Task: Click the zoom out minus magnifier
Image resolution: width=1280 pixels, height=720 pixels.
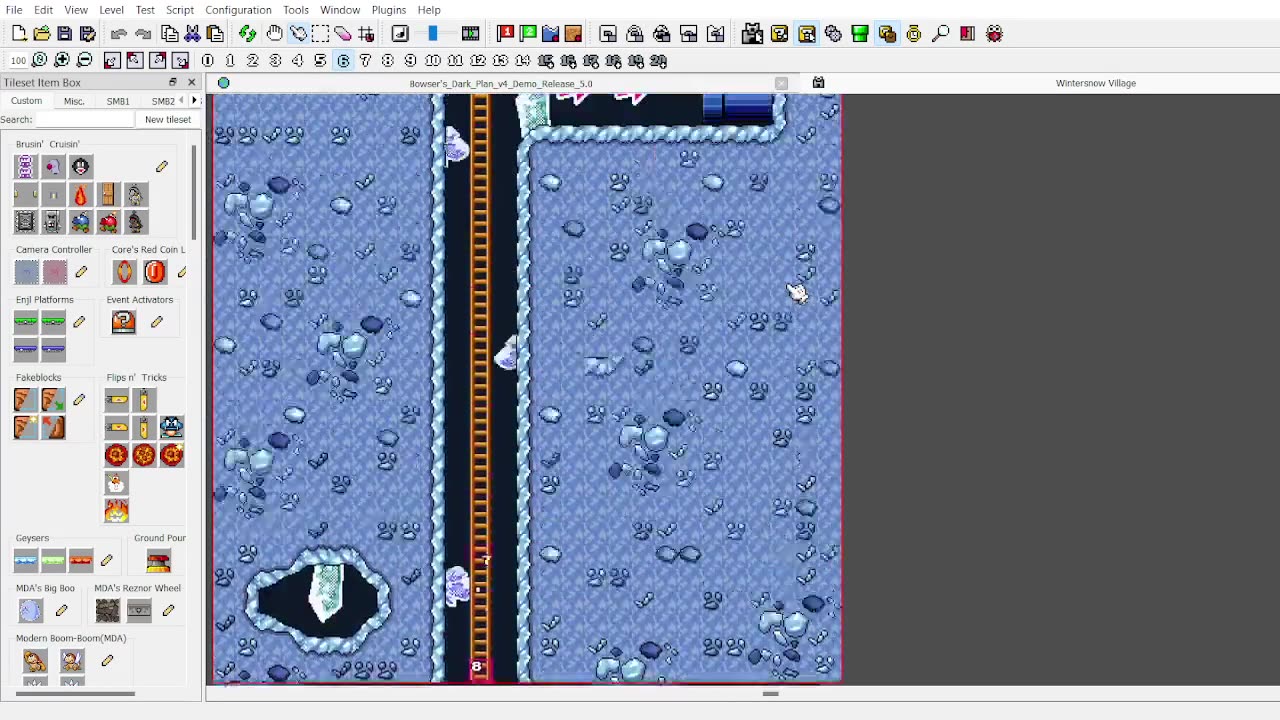Action: click(85, 61)
